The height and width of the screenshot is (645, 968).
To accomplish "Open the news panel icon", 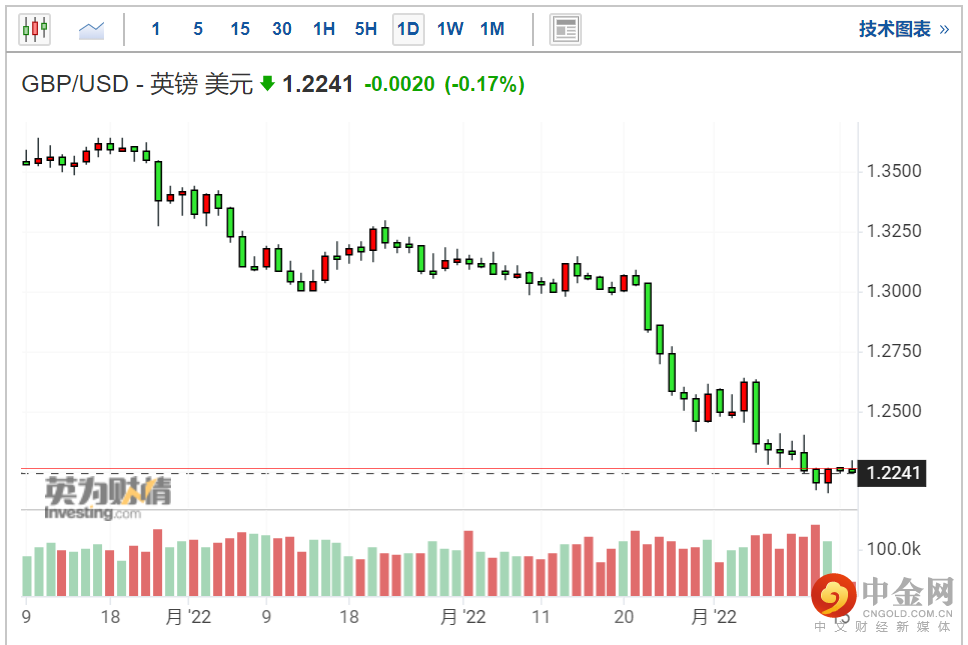I will click(x=566, y=29).
